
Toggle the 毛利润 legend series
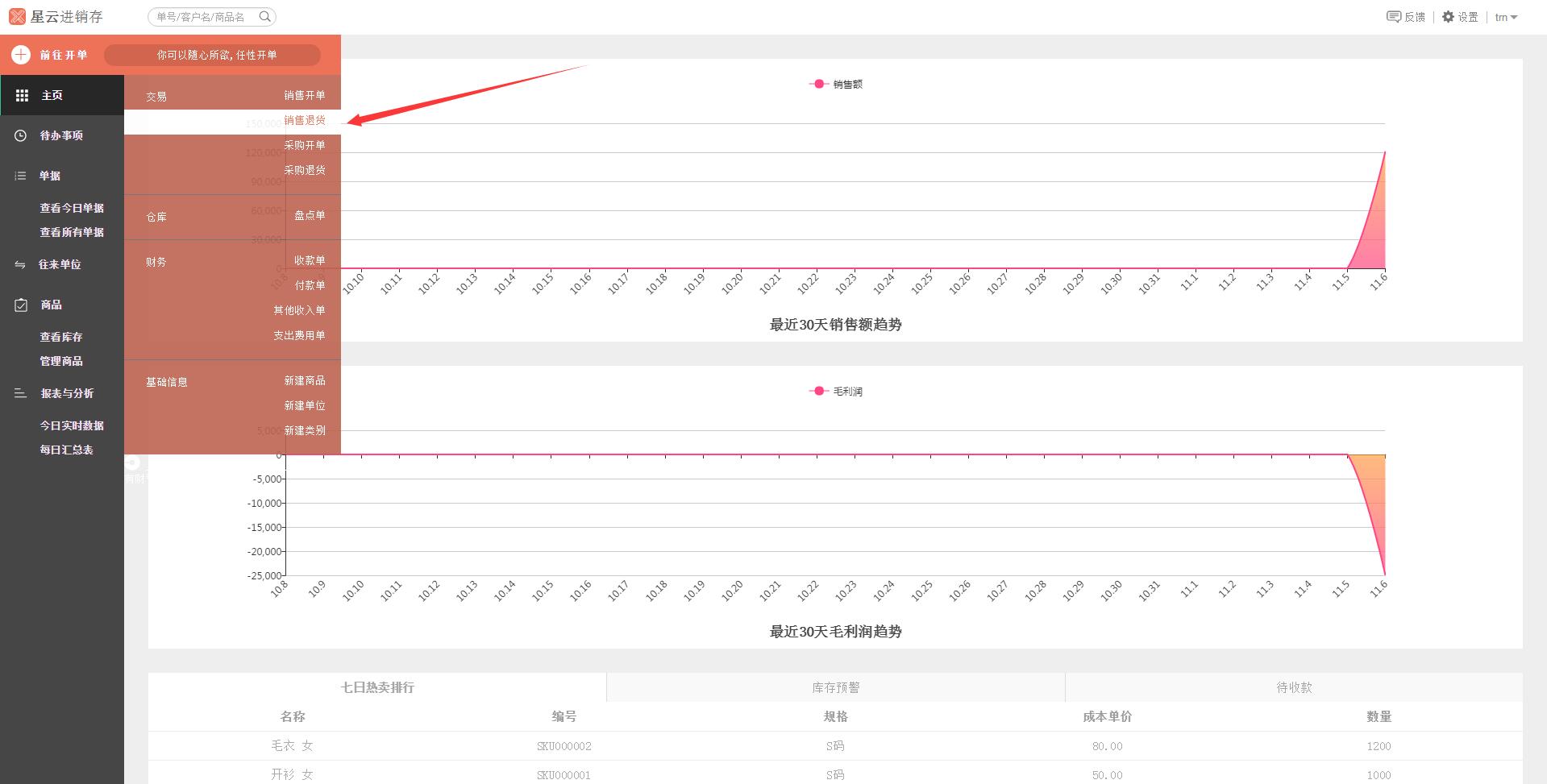tap(836, 391)
